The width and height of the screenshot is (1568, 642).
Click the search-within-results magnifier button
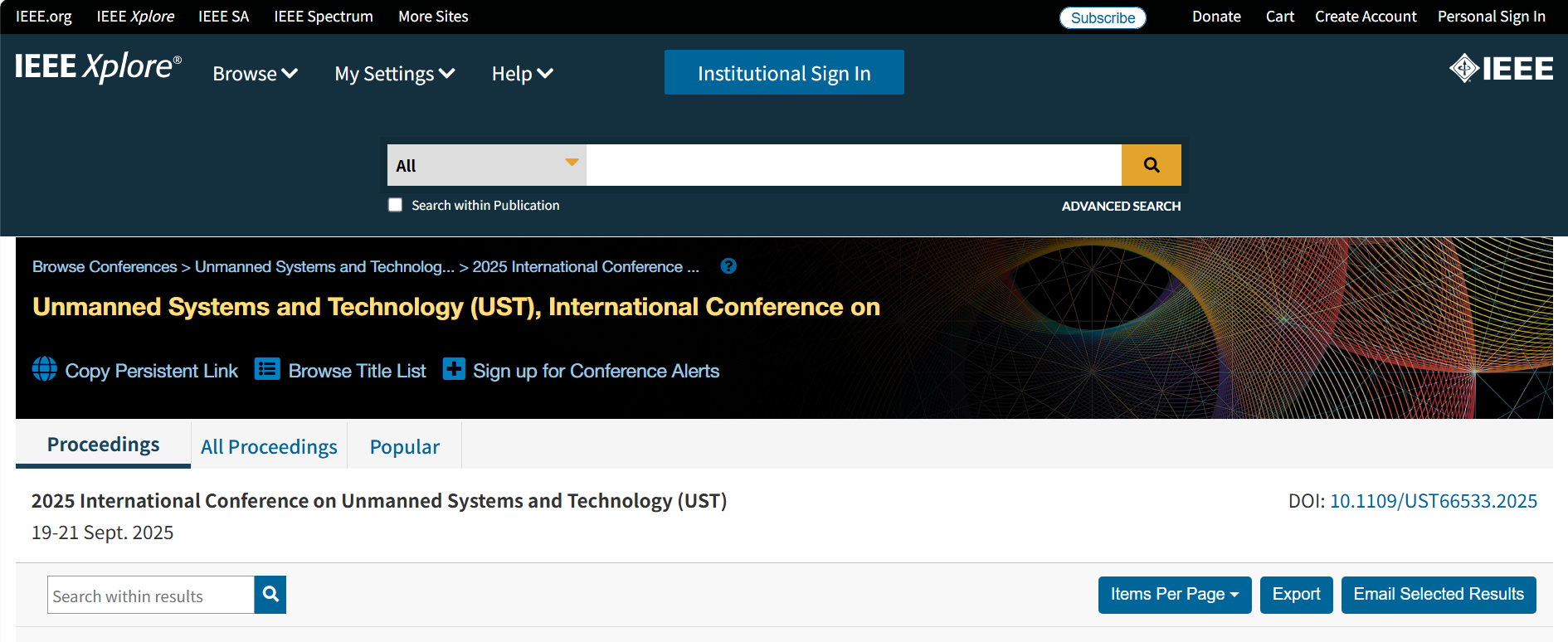click(270, 595)
